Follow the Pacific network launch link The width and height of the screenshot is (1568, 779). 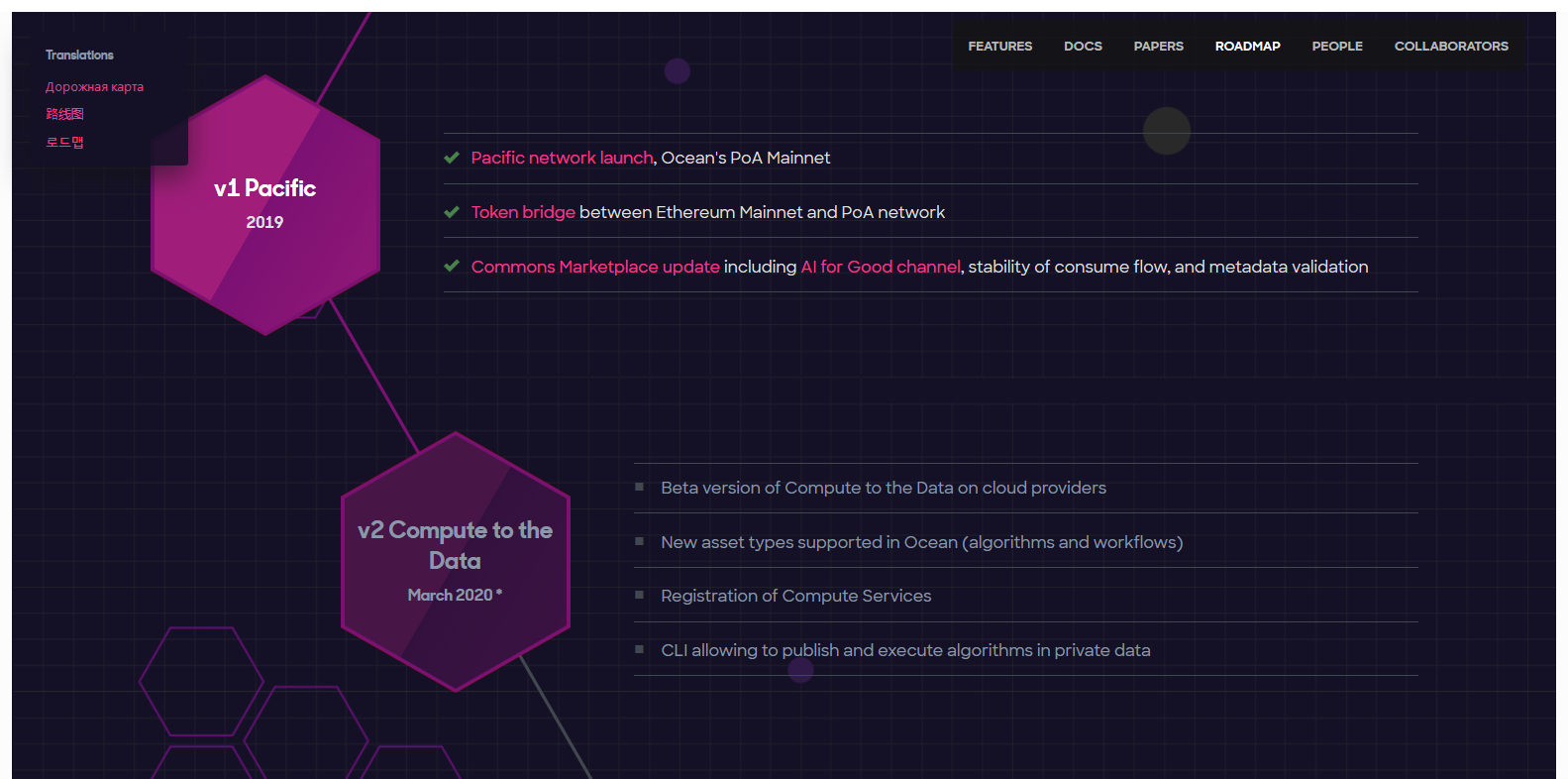[x=562, y=158]
